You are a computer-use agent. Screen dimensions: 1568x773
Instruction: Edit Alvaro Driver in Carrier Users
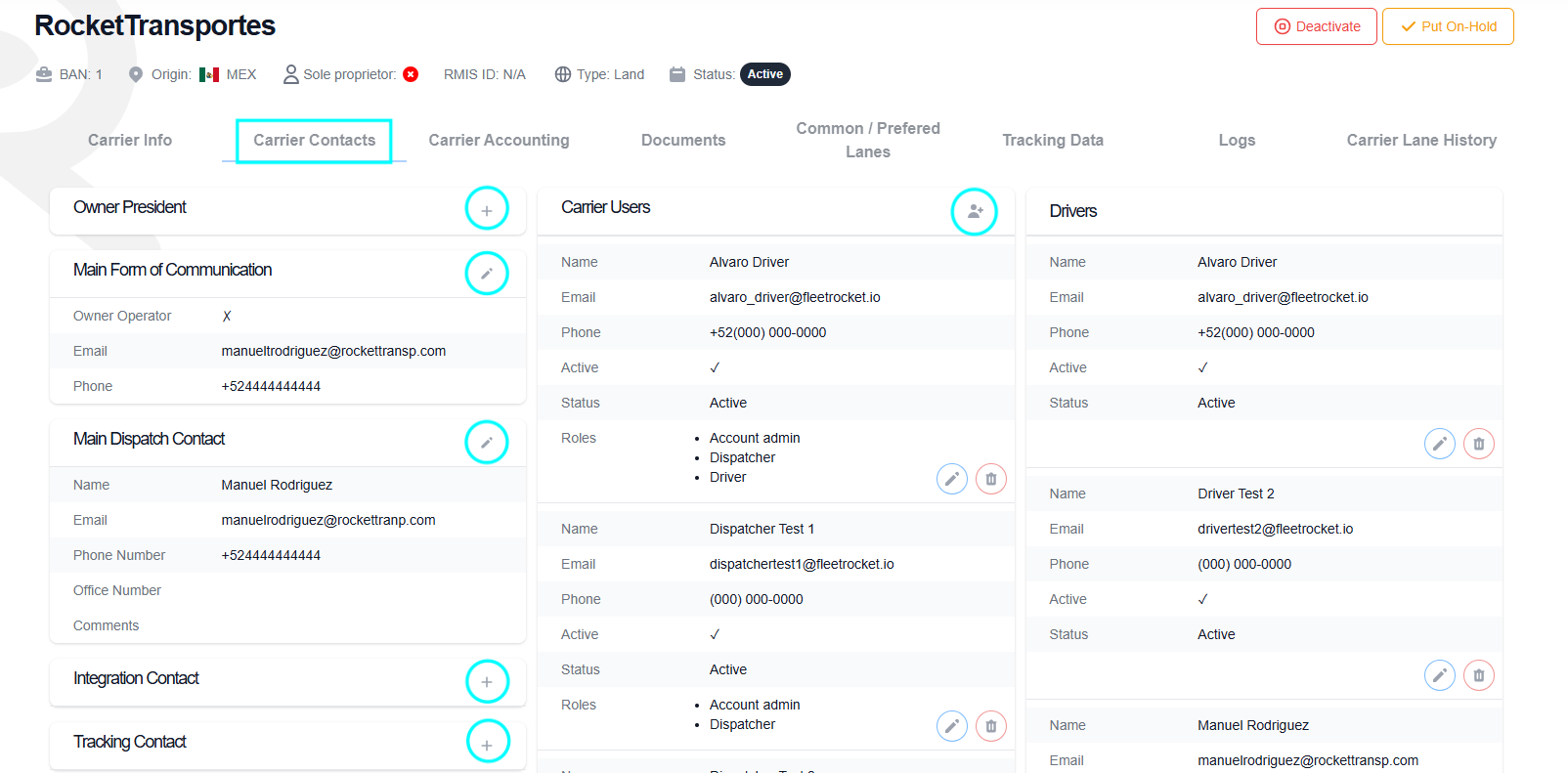click(x=952, y=479)
